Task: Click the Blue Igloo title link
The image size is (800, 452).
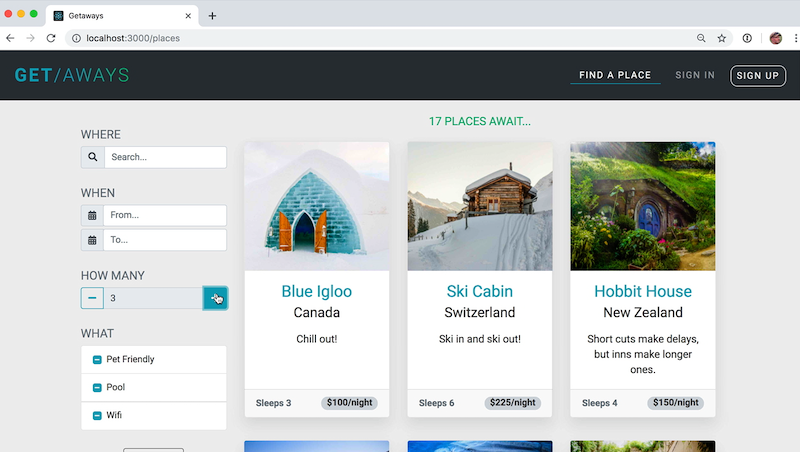Action: click(x=317, y=291)
